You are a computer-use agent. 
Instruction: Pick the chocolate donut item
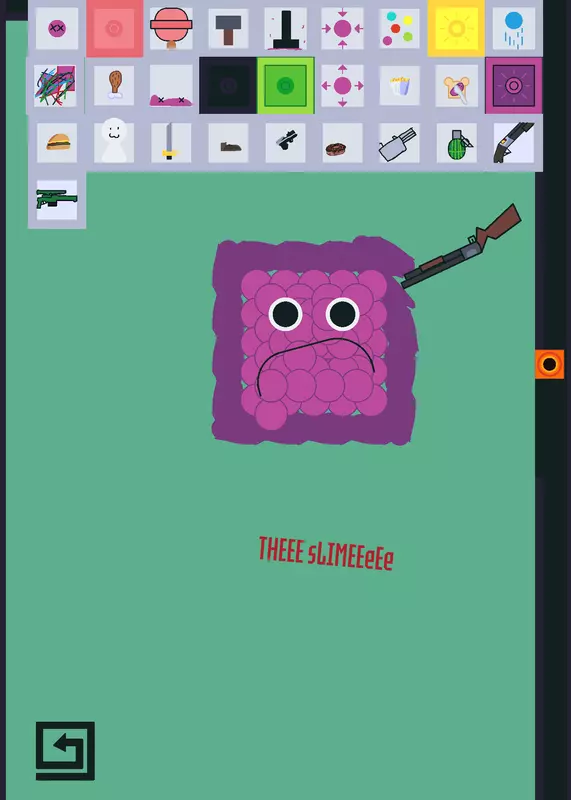click(x=342, y=143)
